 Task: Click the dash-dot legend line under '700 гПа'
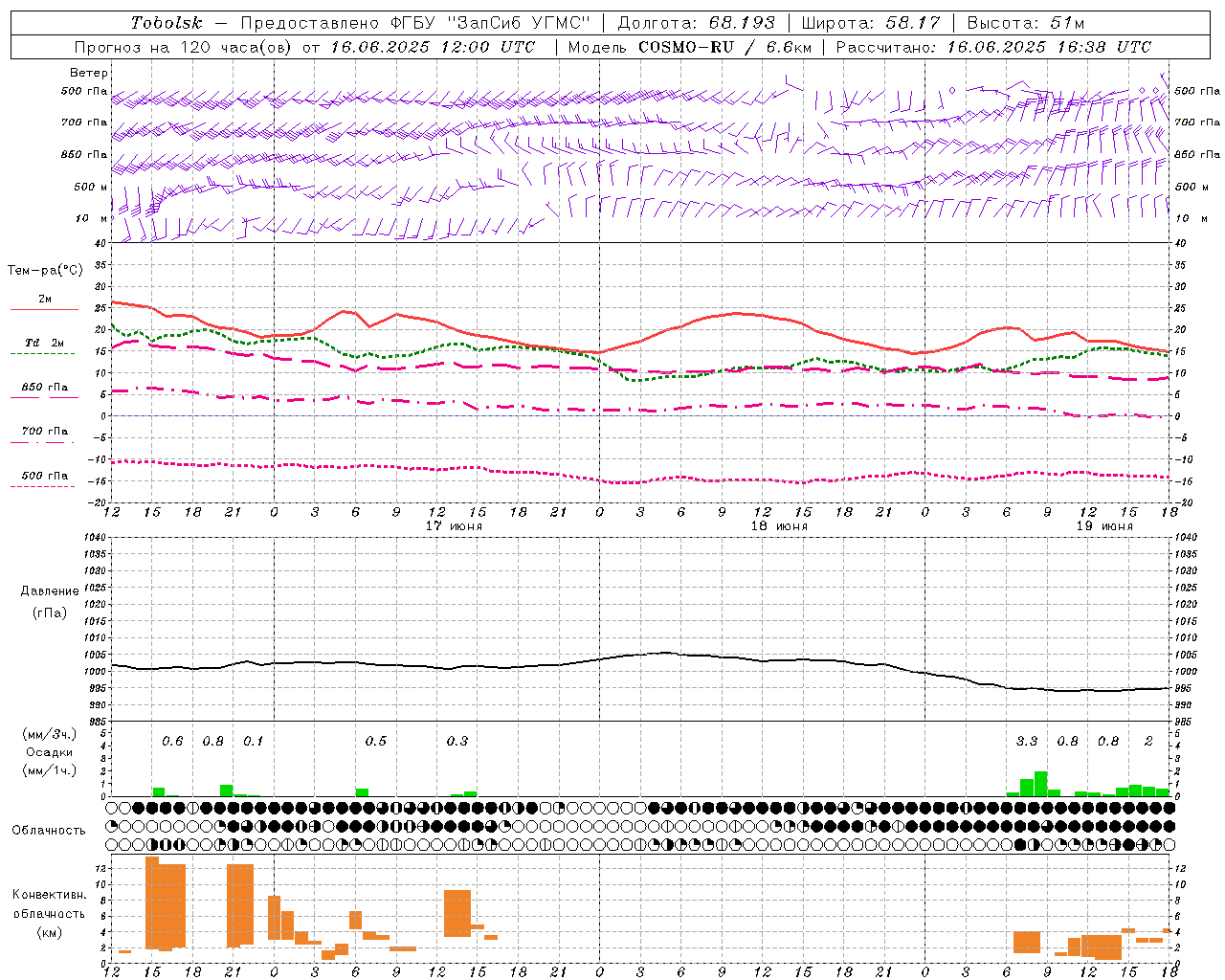click(44, 442)
